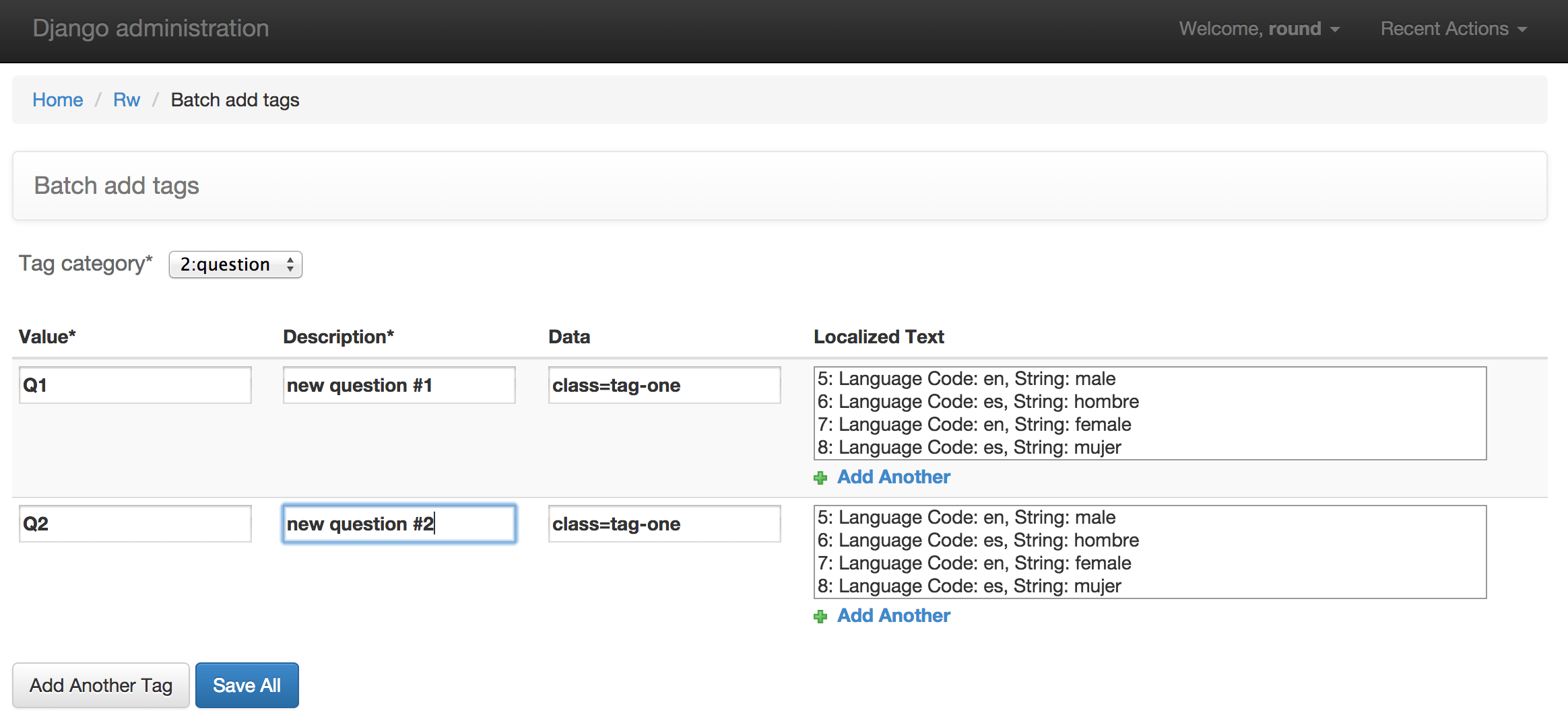Image resolution: width=1568 pixels, height=727 pixels.
Task: Open the Tag category dropdown
Action: click(235, 265)
